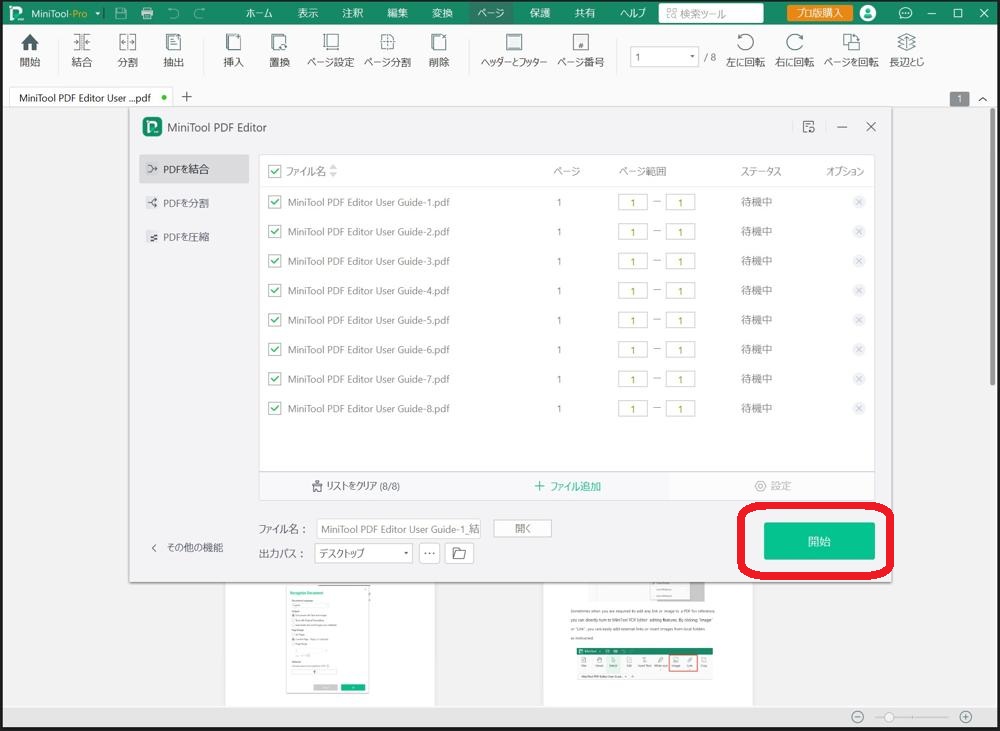Open ページ設定 page setup
The height and width of the screenshot is (731, 1000).
(330, 50)
